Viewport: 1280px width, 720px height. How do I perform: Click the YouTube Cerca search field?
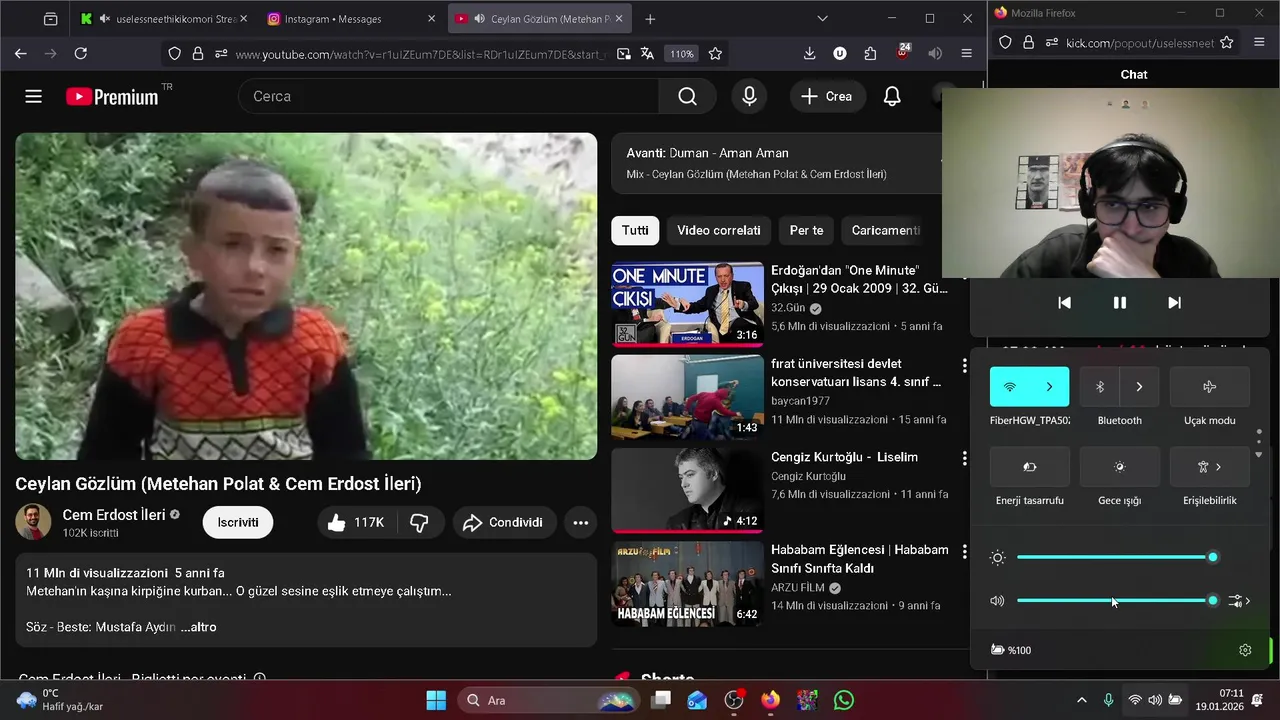448,96
